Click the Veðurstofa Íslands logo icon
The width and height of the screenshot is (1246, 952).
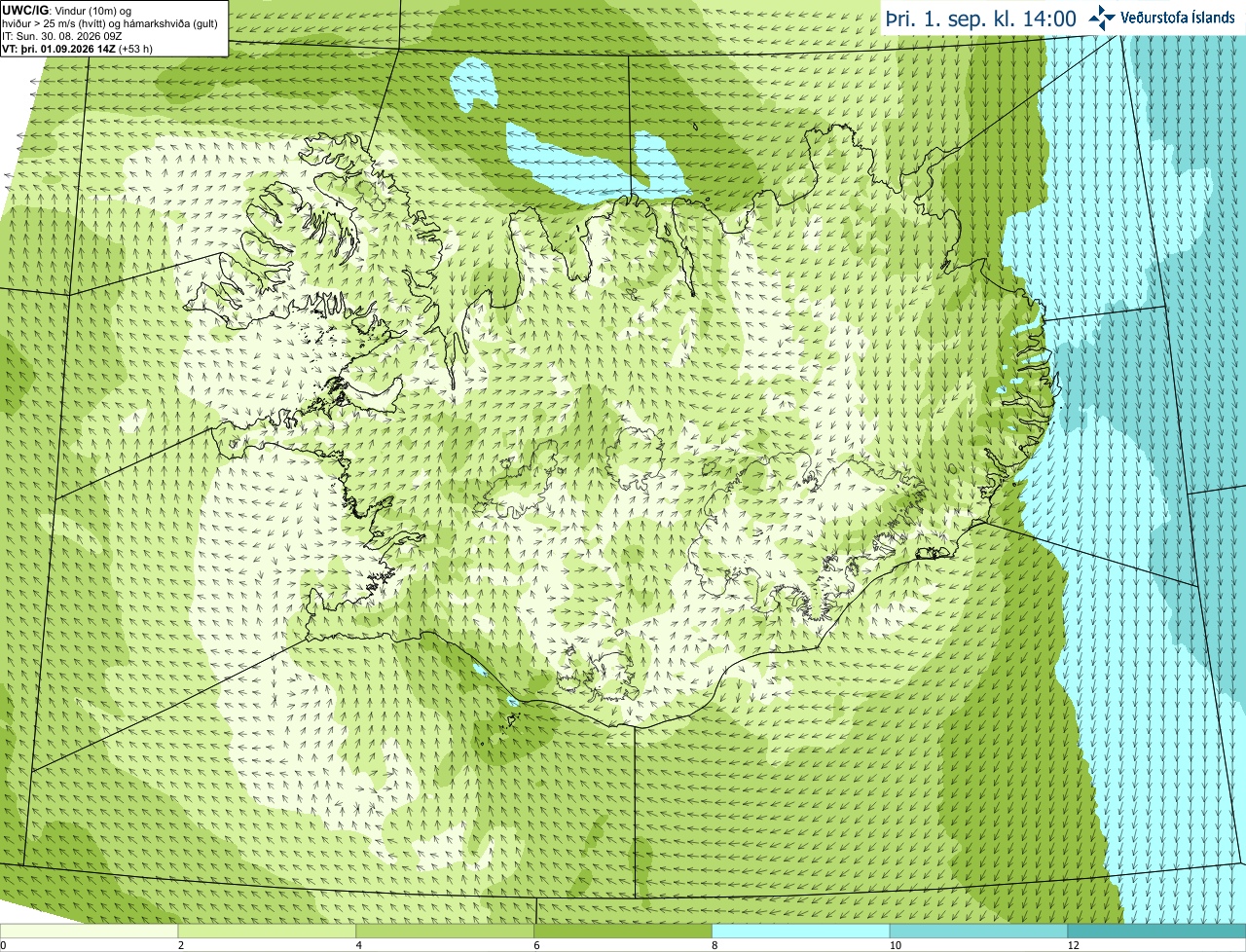(1102, 18)
